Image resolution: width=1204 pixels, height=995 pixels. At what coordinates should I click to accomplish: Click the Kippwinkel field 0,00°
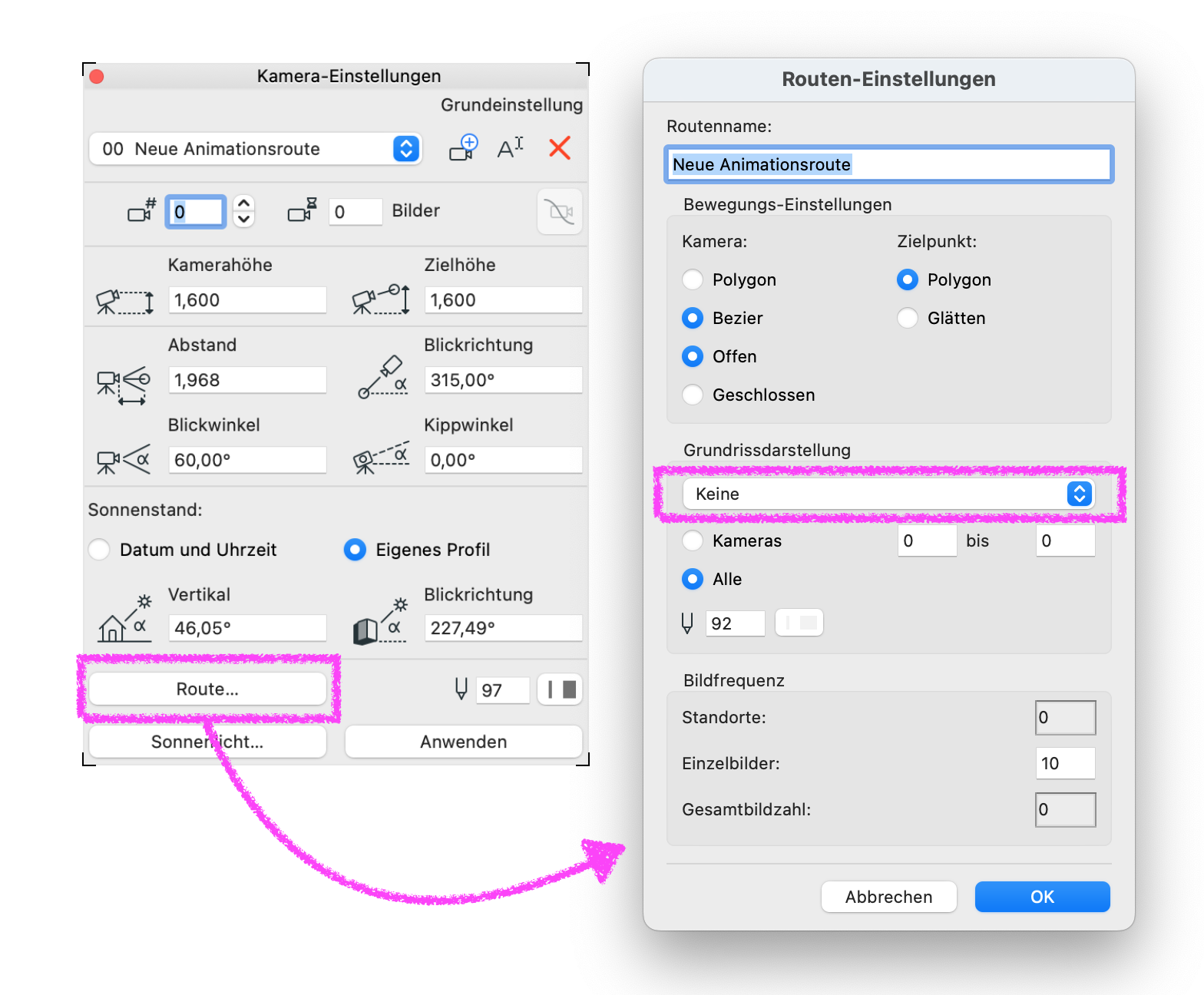point(503,460)
